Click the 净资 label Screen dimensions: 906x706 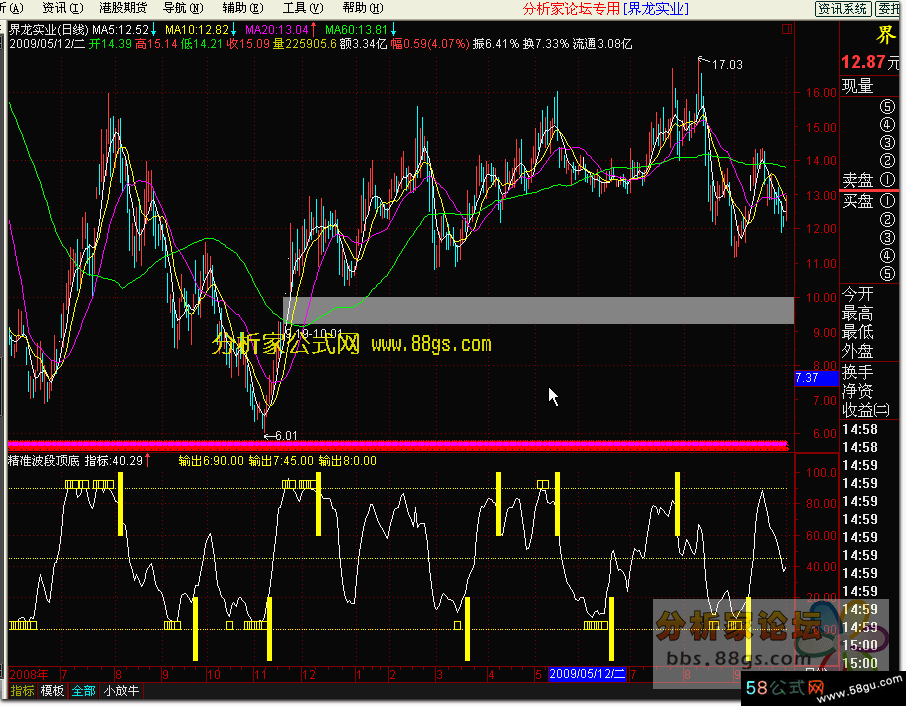point(857,391)
